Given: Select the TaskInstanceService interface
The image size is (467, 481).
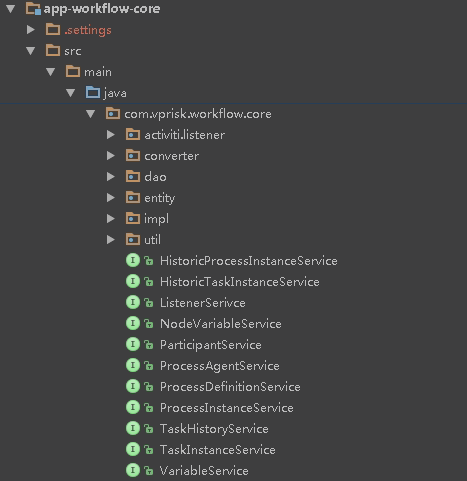Looking at the screenshot, I should click(218, 450).
